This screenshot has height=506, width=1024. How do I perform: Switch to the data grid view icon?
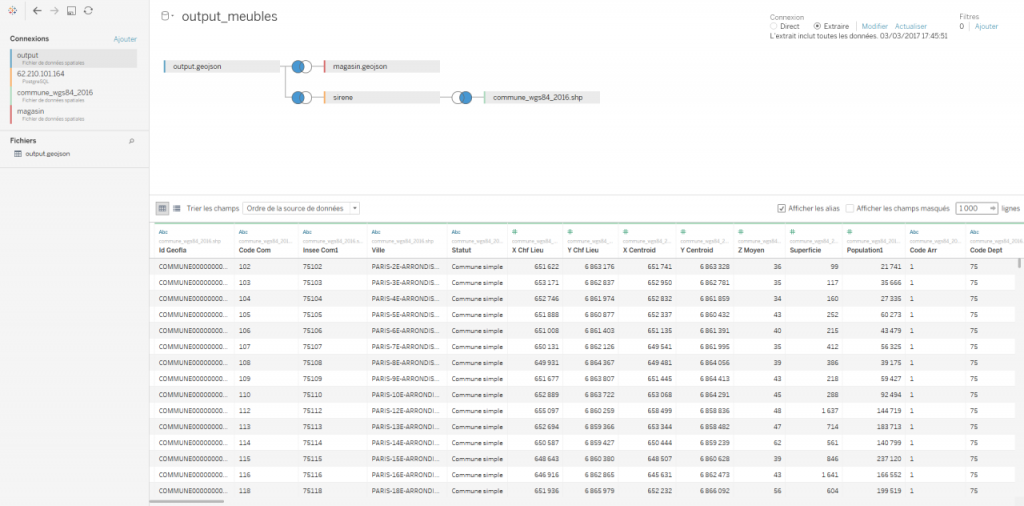tap(162, 208)
